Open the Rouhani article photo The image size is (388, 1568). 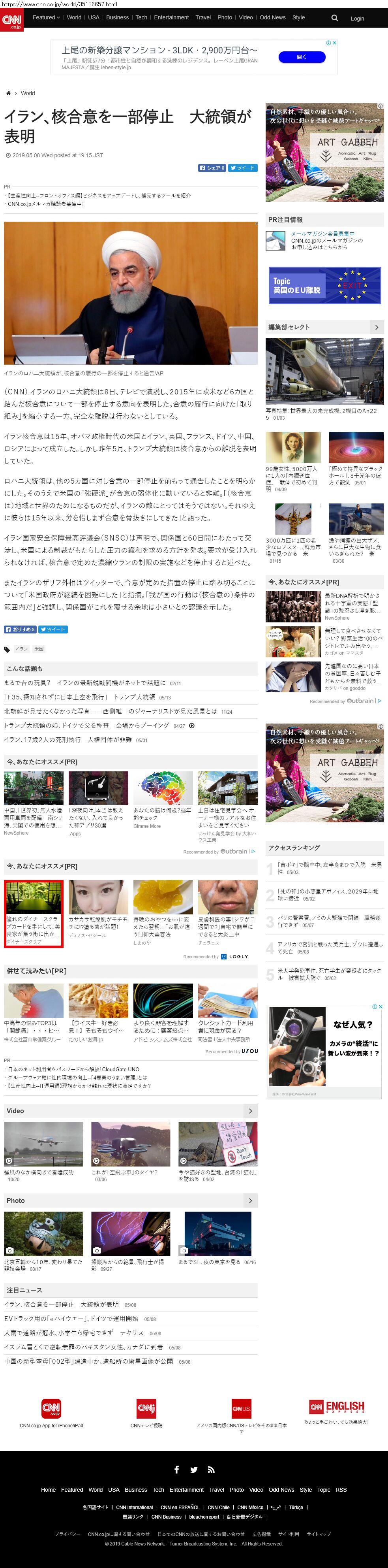(131, 293)
